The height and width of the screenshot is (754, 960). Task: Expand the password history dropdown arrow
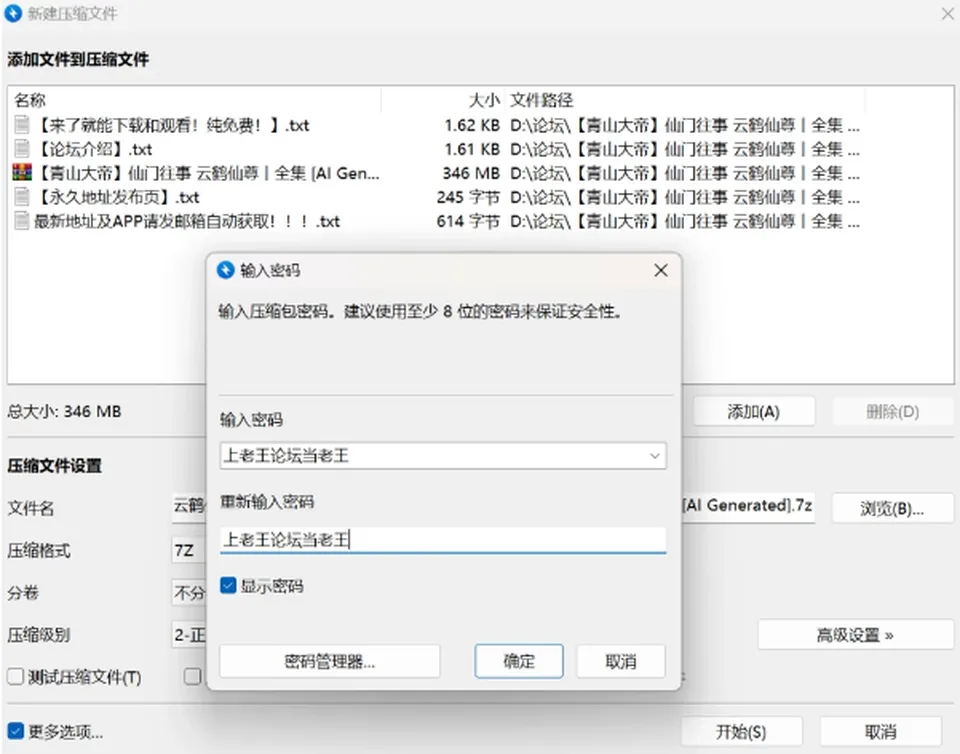654,455
